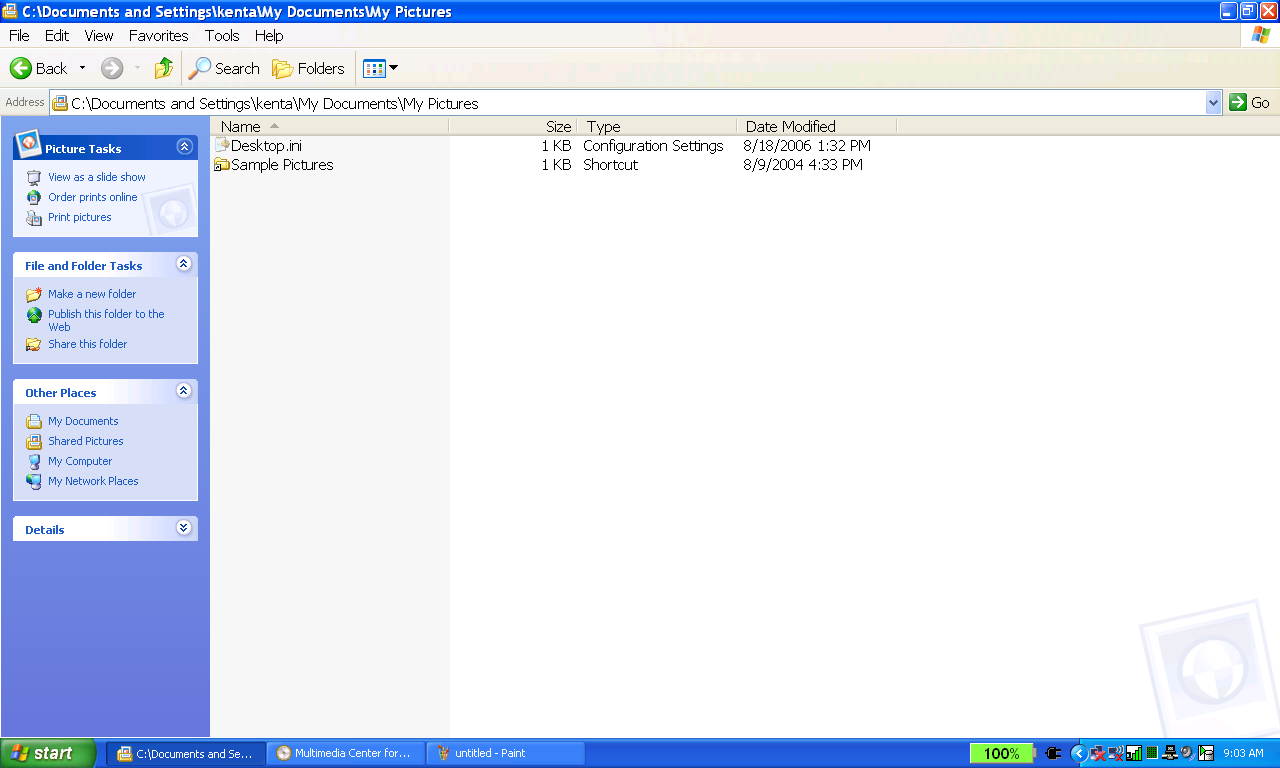Click the My Computer icon in Other Places
Viewport: 1280px width, 768px height.
pyautogui.click(x=34, y=461)
